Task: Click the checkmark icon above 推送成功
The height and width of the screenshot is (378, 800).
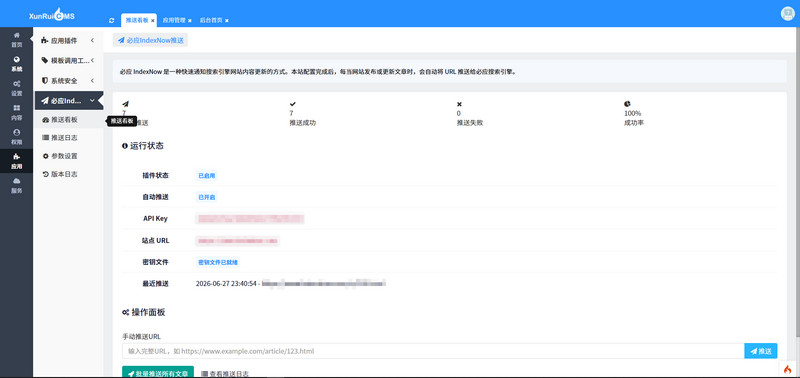Action: coord(292,104)
